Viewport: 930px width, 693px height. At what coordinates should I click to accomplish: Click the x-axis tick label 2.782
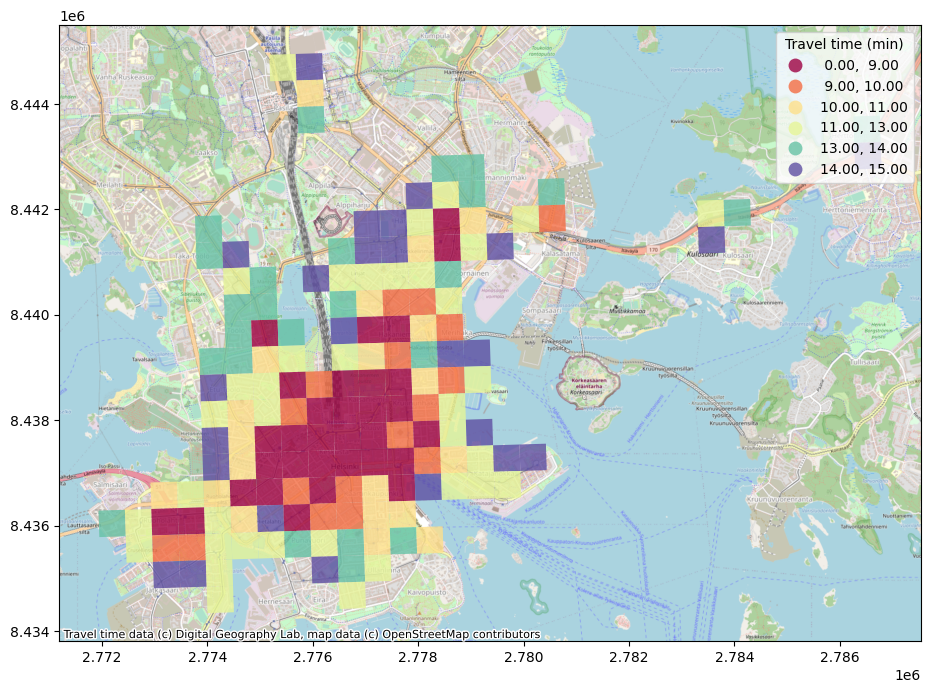pyautogui.click(x=629, y=657)
